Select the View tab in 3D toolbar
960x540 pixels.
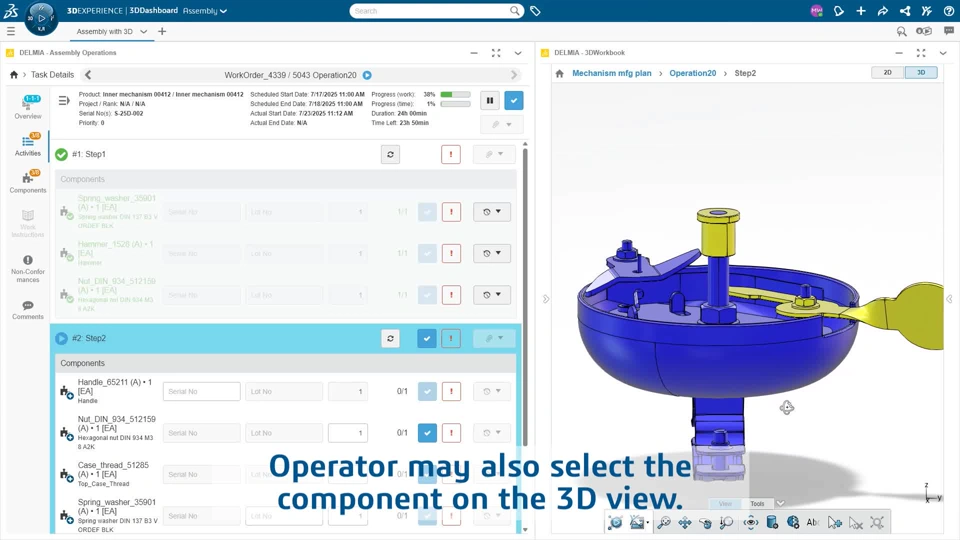tap(725, 504)
